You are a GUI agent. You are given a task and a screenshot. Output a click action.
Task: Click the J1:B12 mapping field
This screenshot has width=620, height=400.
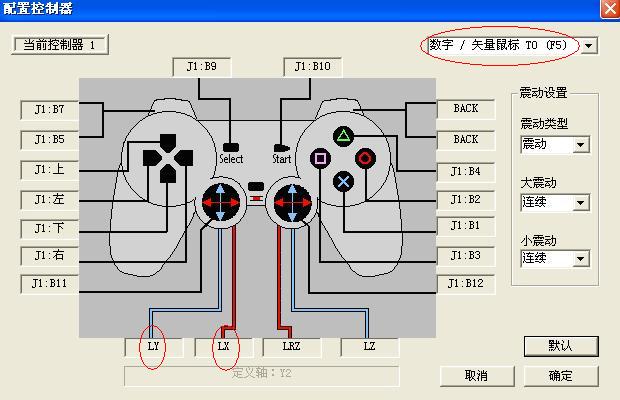tap(466, 284)
